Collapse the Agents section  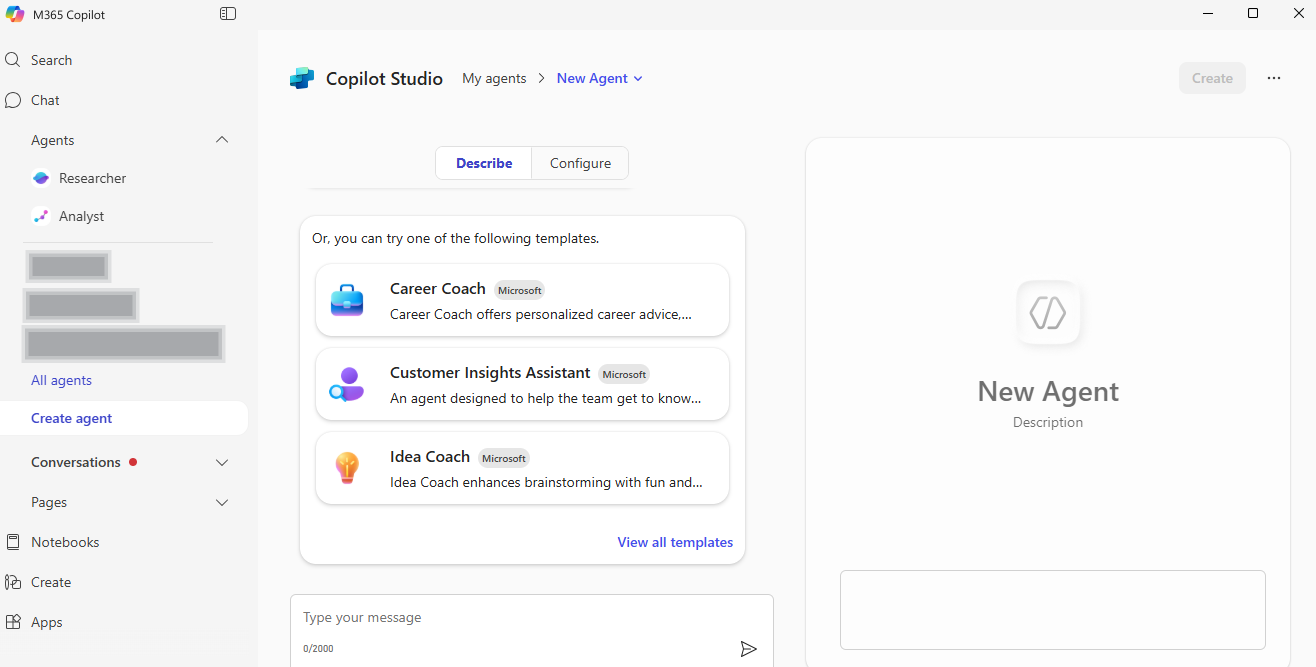[222, 139]
